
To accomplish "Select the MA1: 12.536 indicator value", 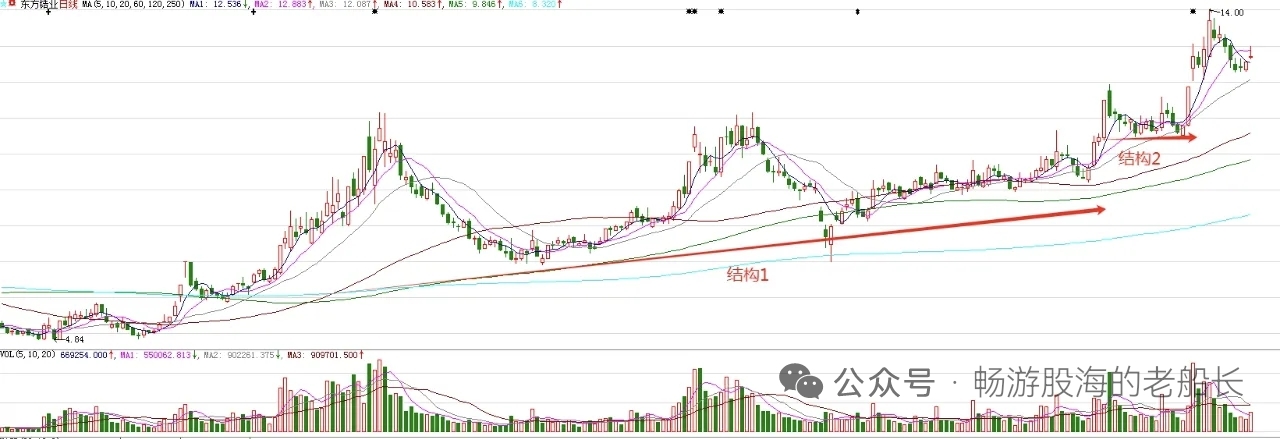I will 218,5.
